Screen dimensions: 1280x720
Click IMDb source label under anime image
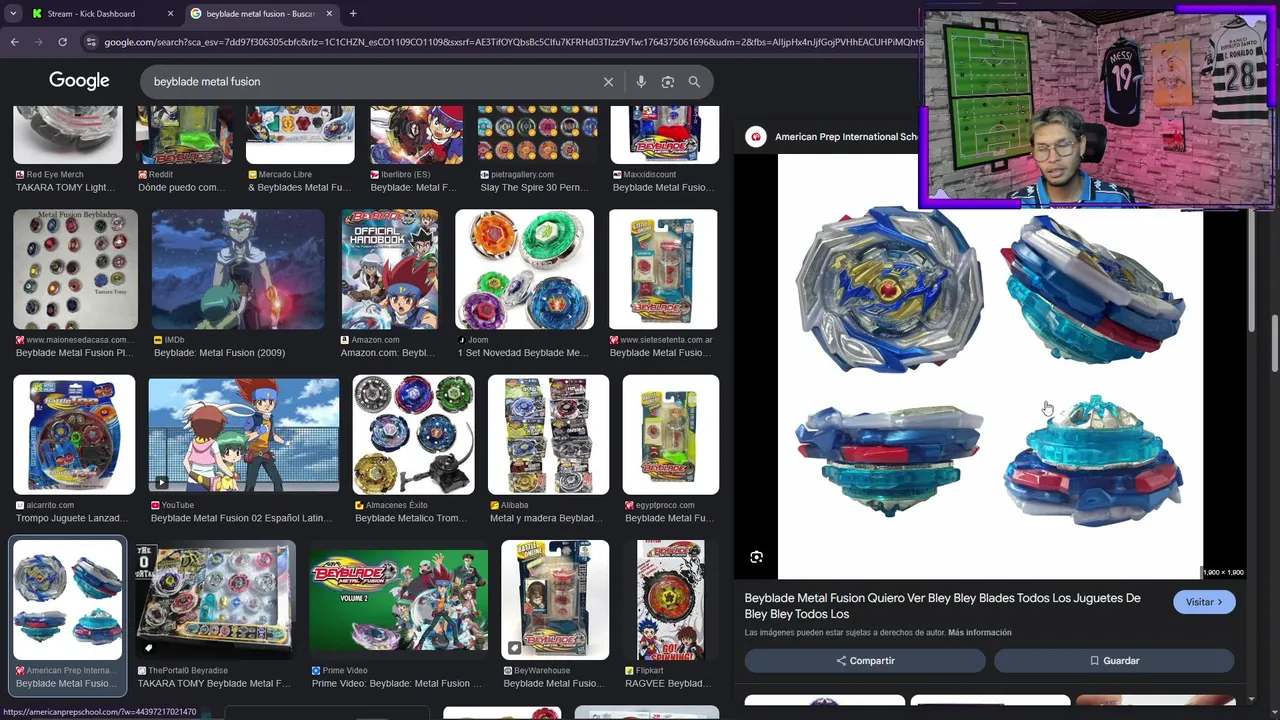click(174, 340)
